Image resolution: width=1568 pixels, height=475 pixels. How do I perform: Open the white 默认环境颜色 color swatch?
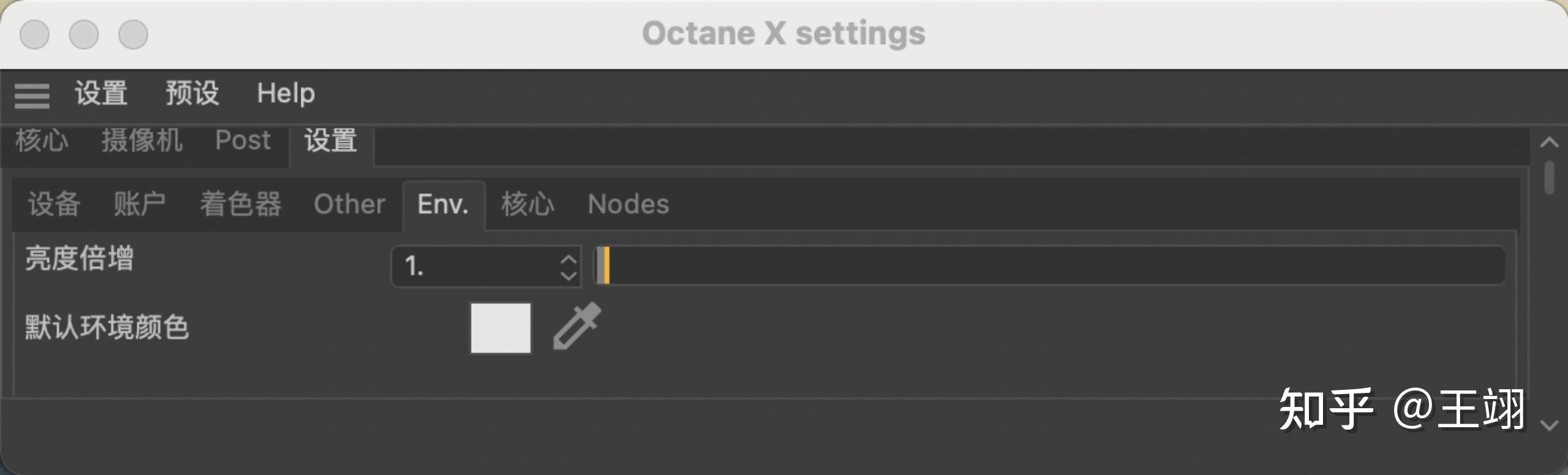tap(500, 328)
